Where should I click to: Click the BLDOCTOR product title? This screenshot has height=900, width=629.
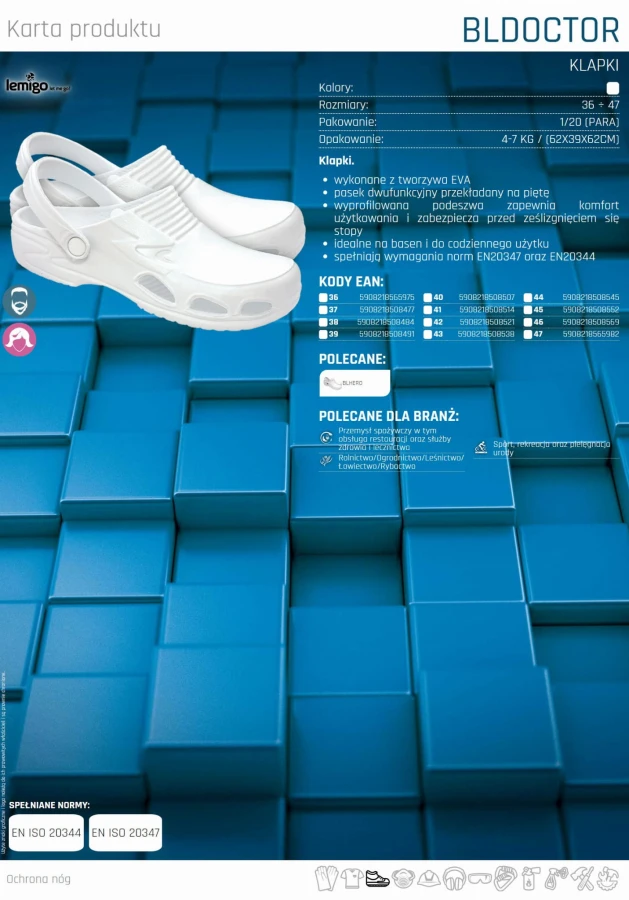click(541, 30)
